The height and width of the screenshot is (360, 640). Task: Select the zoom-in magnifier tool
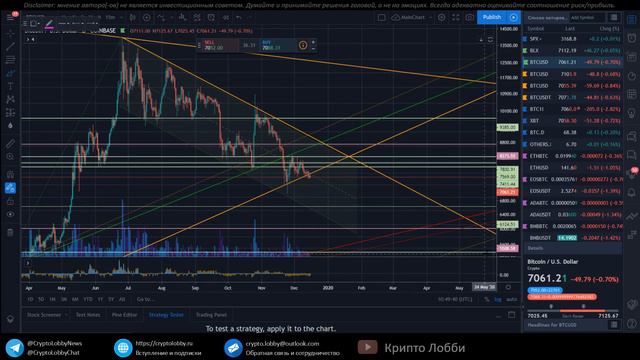coord(10,157)
